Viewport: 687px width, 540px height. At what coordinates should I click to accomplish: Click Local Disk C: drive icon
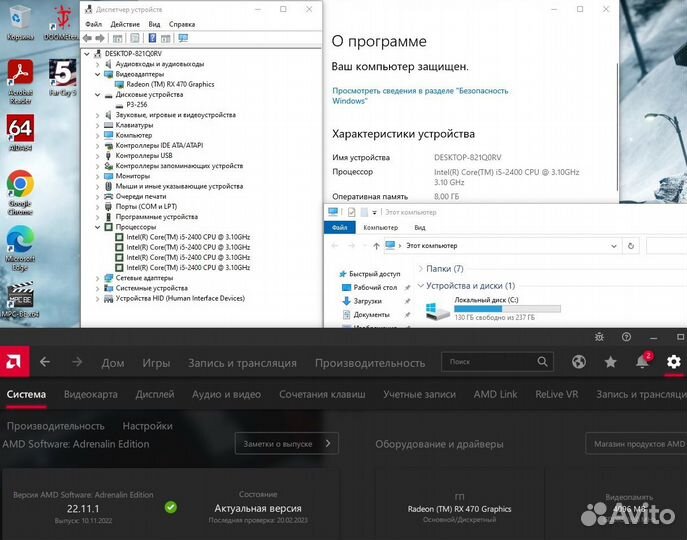438,311
